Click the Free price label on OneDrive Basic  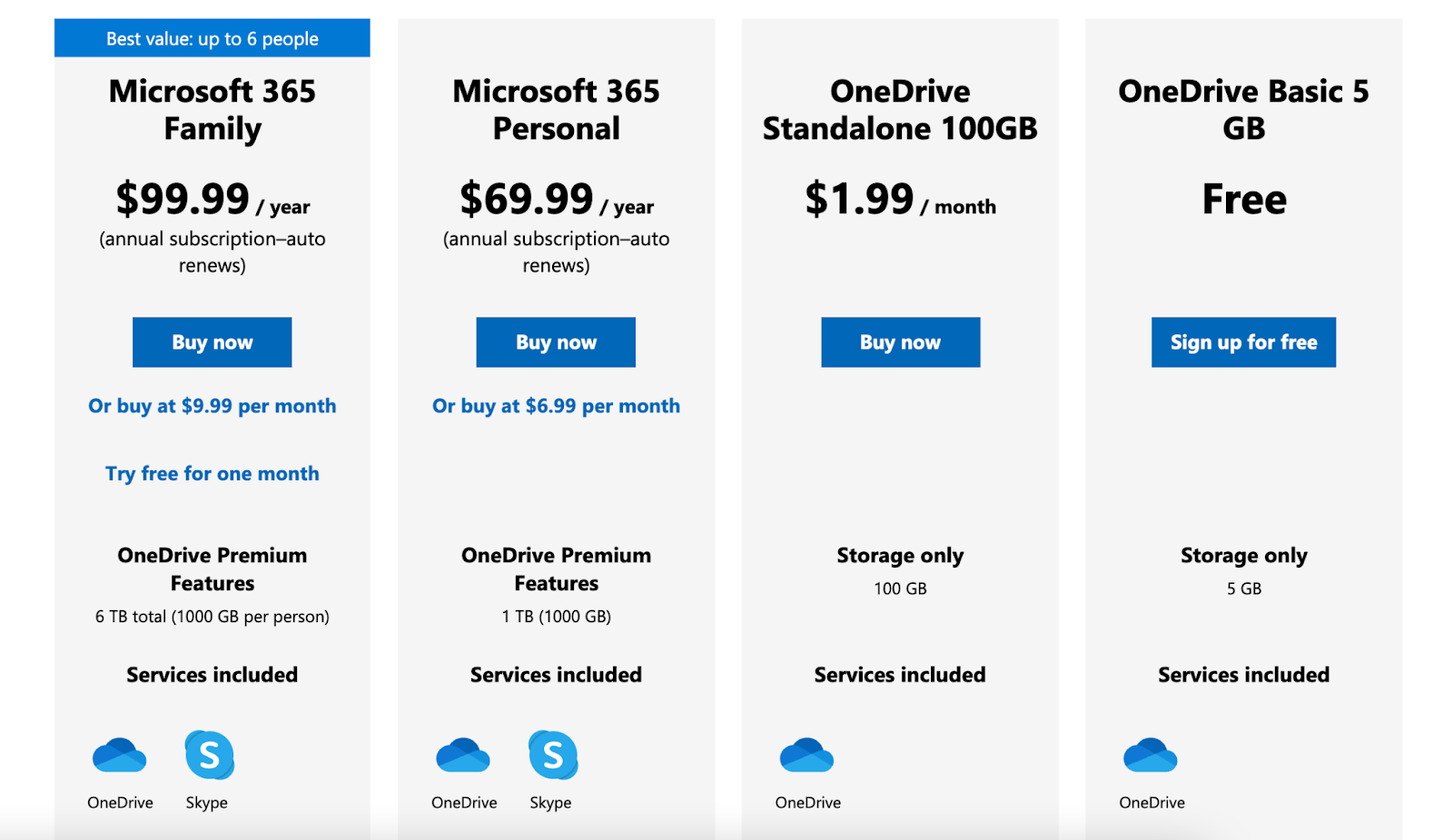1243,200
